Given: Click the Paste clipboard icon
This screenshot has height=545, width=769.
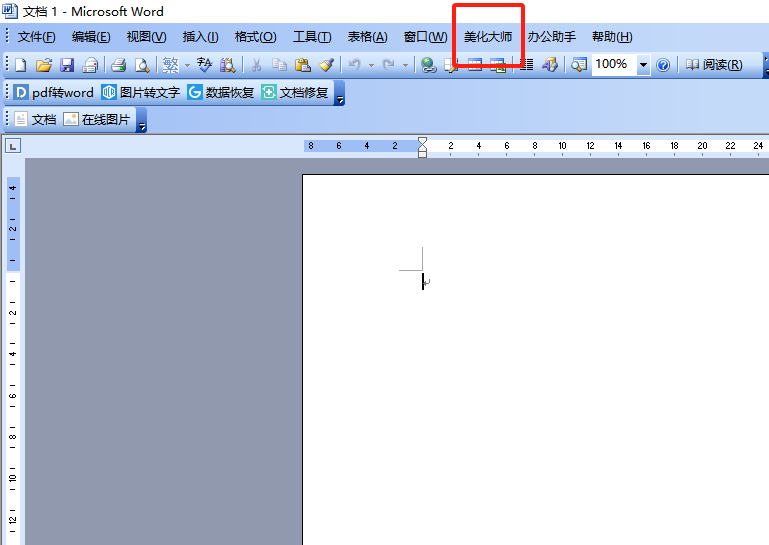Looking at the screenshot, I should pyautogui.click(x=302, y=65).
